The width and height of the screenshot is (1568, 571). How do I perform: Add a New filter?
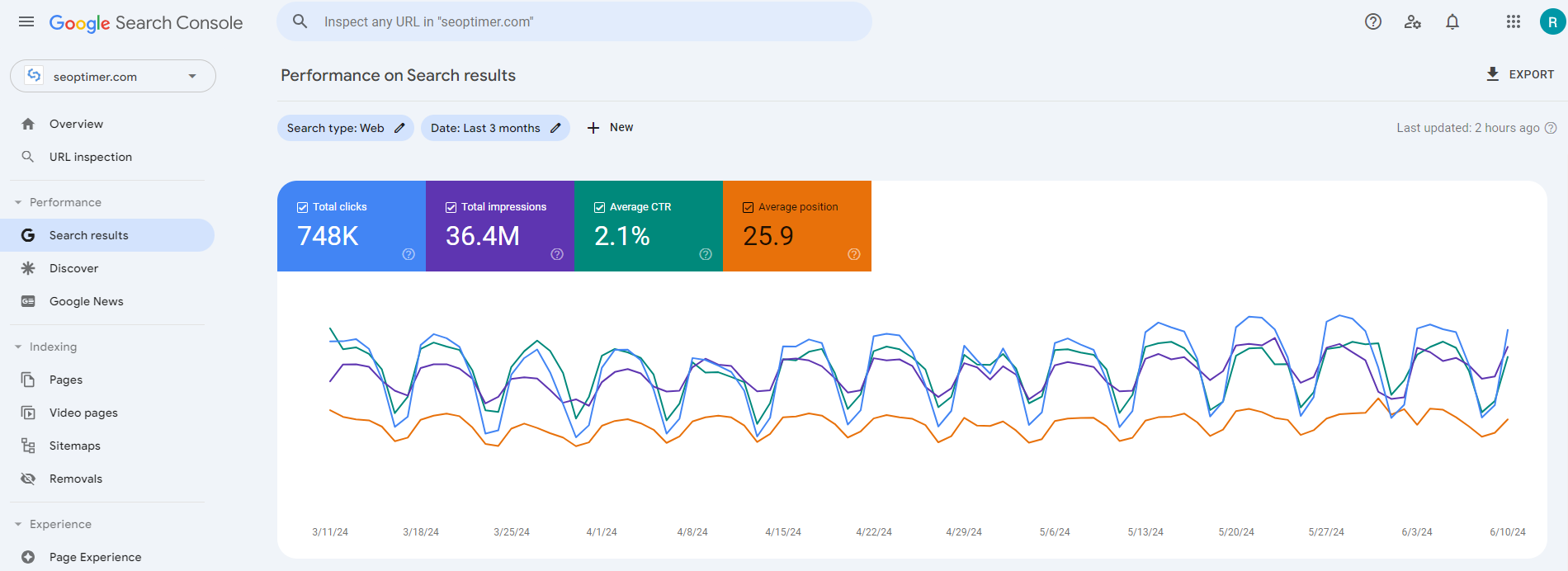(610, 128)
